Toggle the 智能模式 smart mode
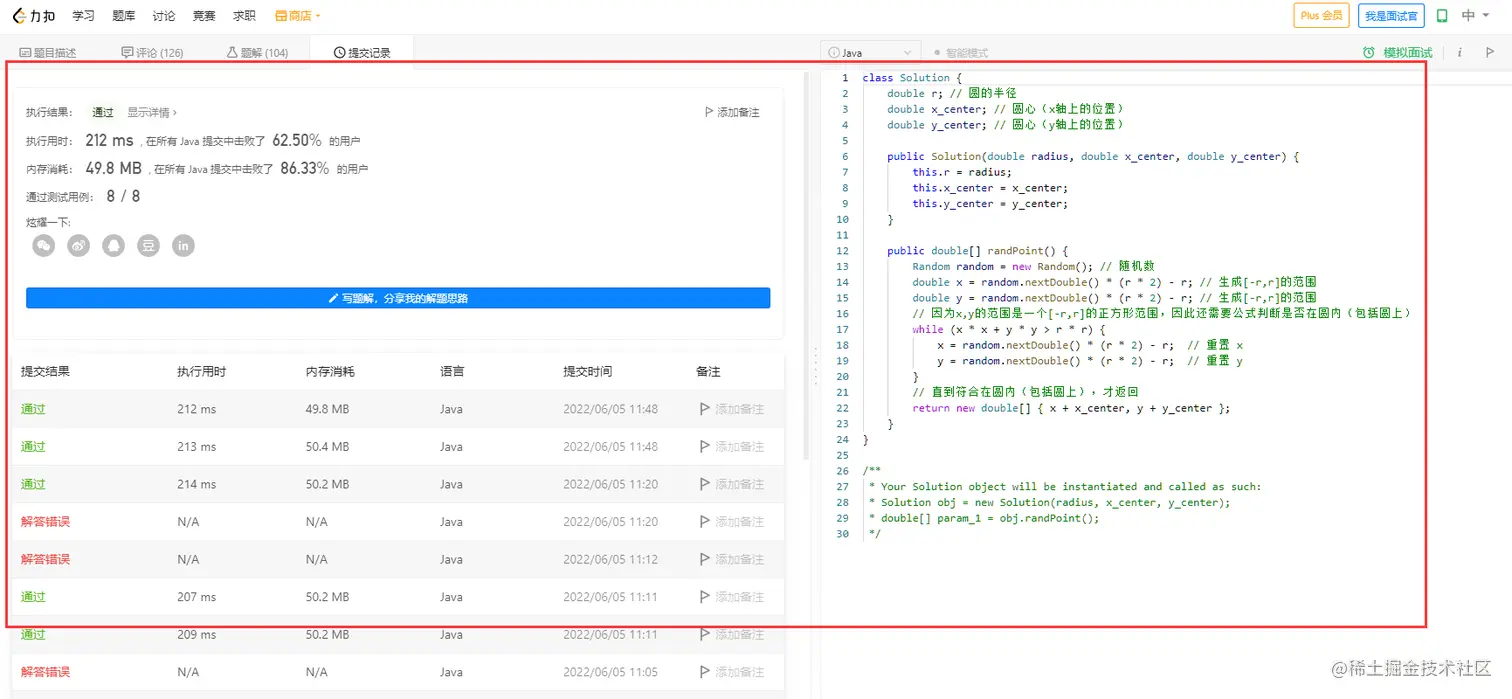The height and width of the screenshot is (699, 1512). pos(960,53)
